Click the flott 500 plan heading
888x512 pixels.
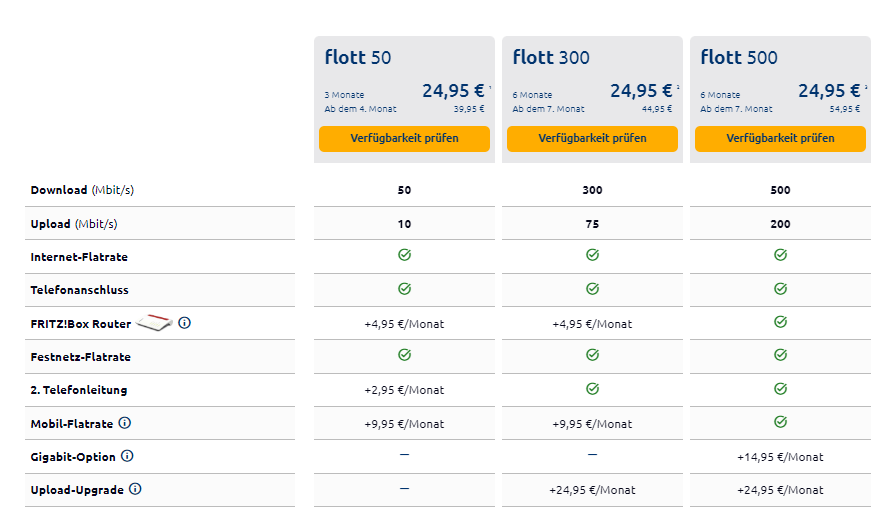pos(739,57)
